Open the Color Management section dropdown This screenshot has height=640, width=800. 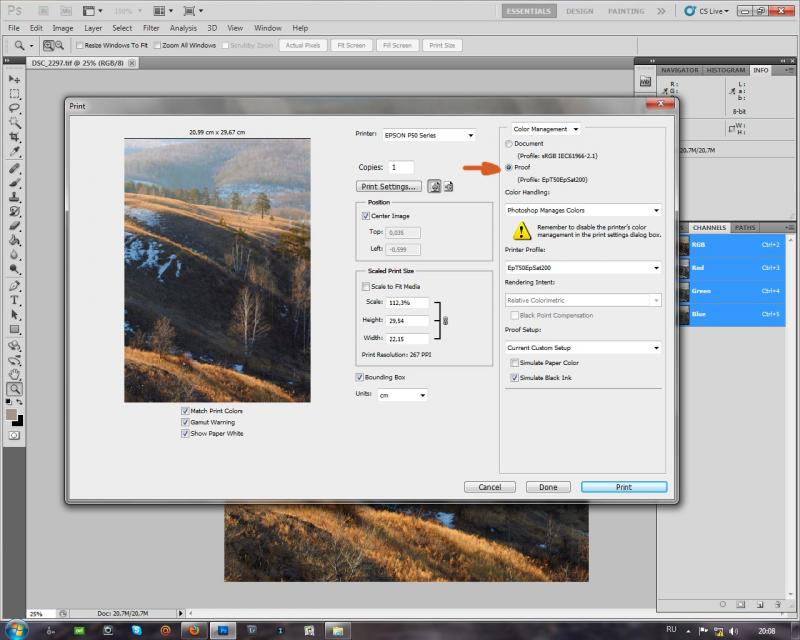click(x=546, y=129)
